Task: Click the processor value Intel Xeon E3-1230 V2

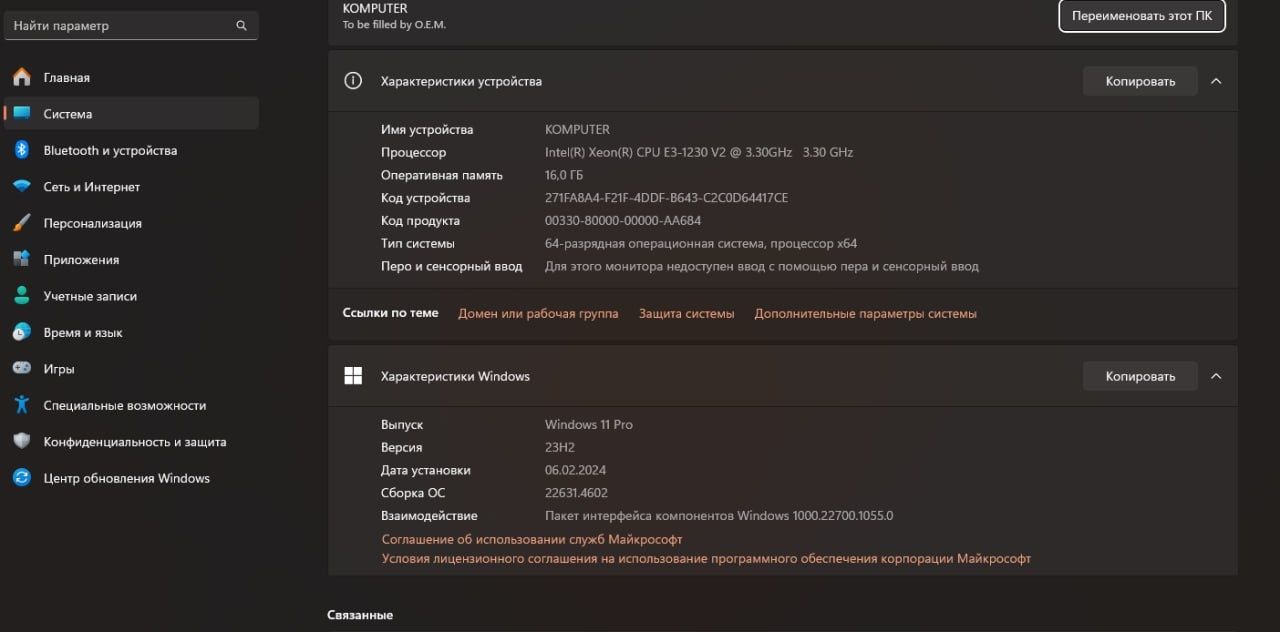Action: (x=699, y=152)
